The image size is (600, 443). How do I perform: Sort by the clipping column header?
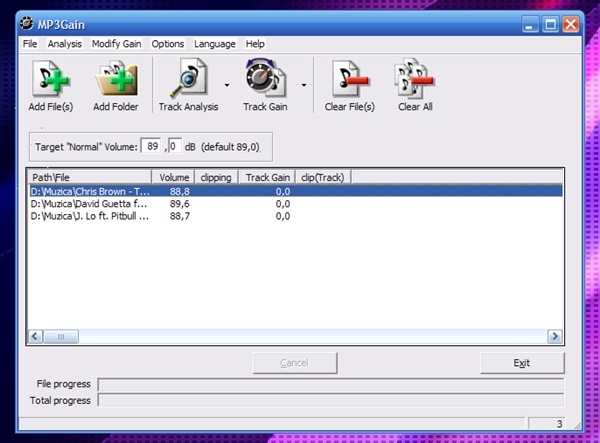tap(217, 178)
